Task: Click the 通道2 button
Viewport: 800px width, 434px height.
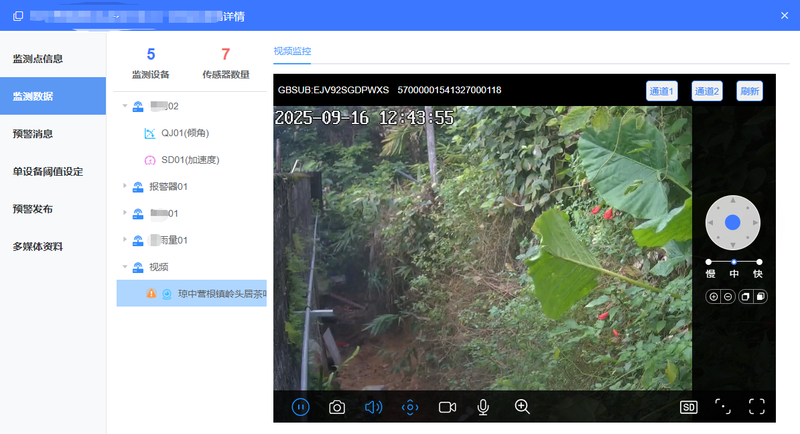Action: [x=706, y=91]
